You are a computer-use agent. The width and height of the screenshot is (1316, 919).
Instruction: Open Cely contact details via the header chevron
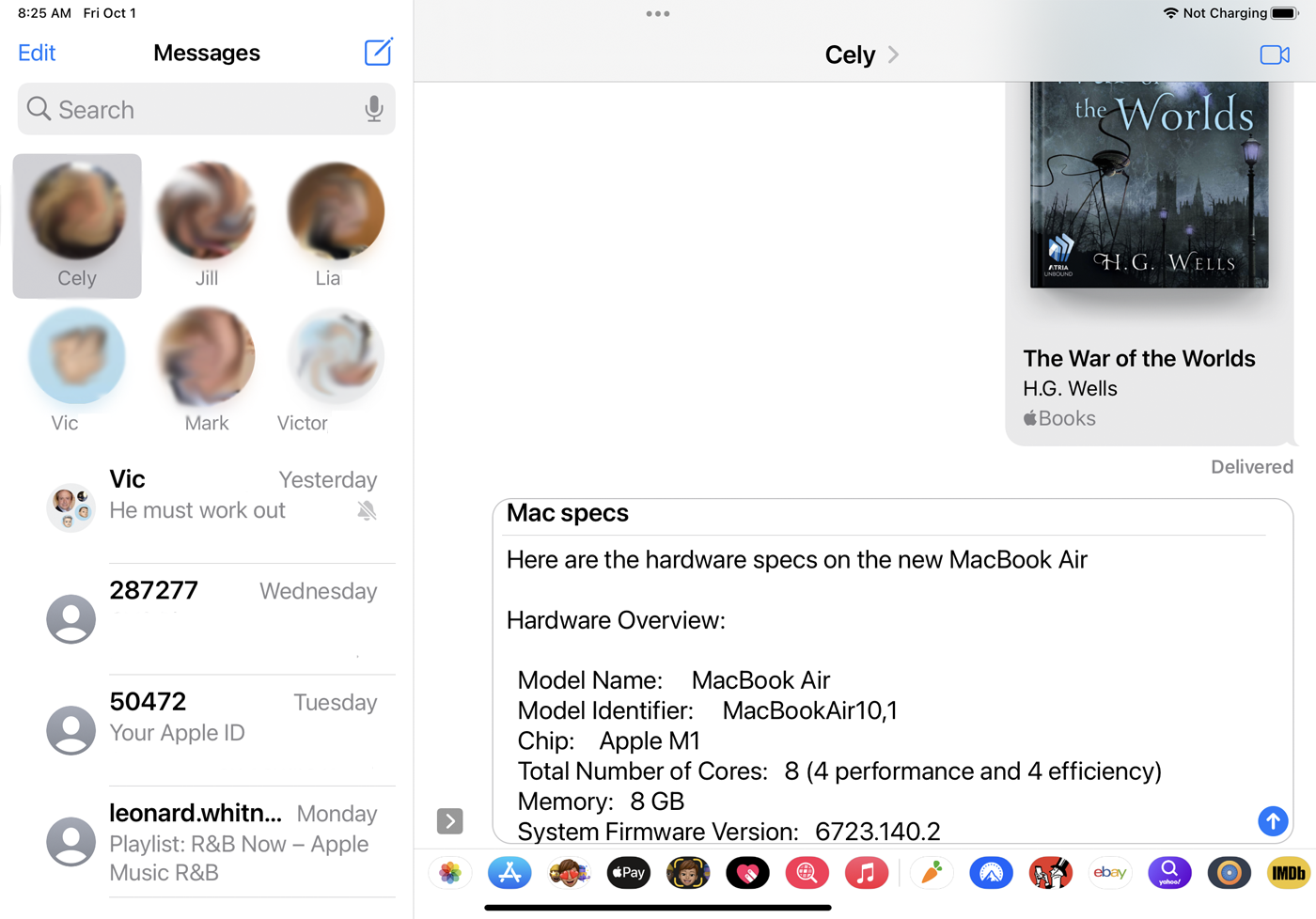893,55
